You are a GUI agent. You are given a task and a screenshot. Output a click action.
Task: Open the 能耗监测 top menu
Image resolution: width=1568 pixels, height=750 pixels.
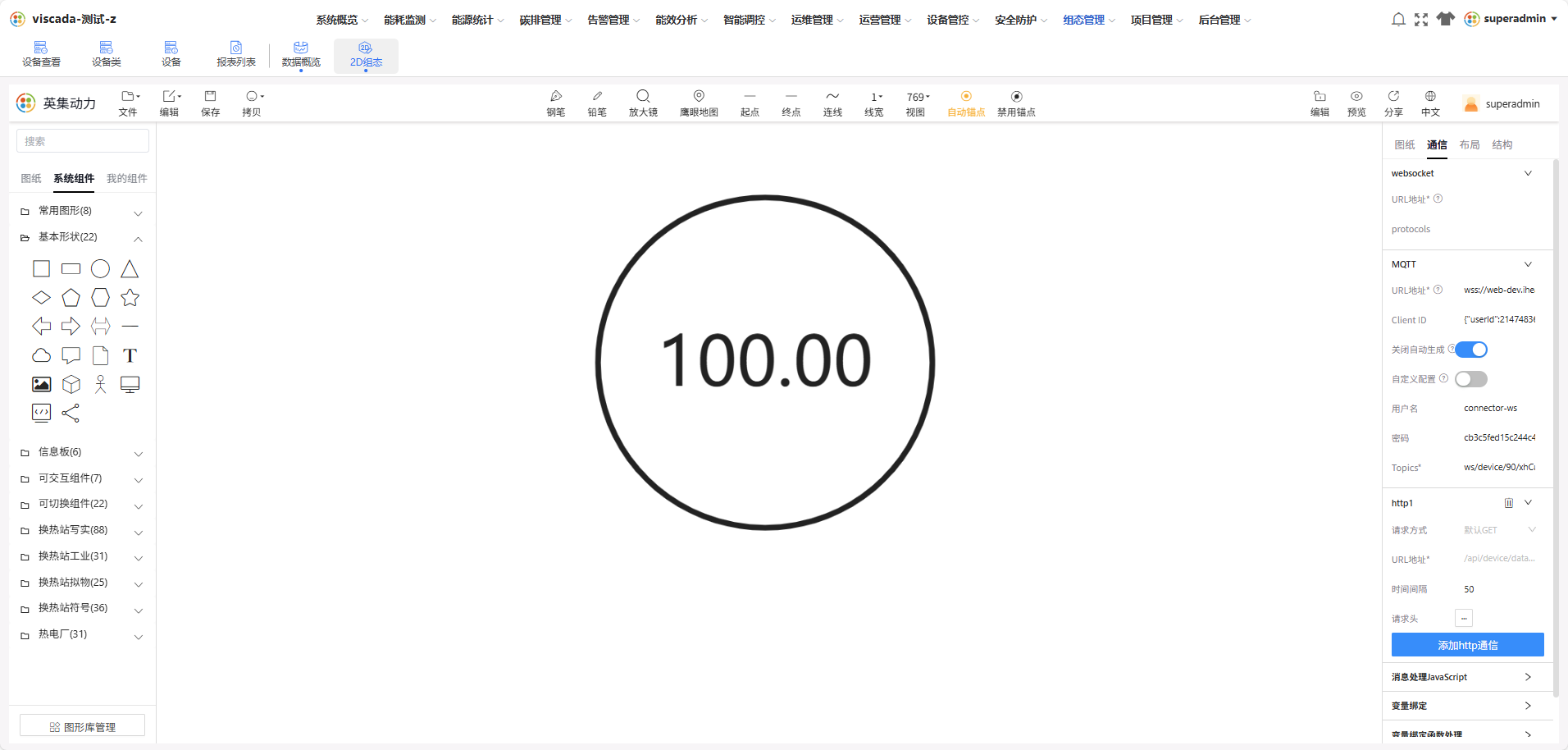[409, 20]
